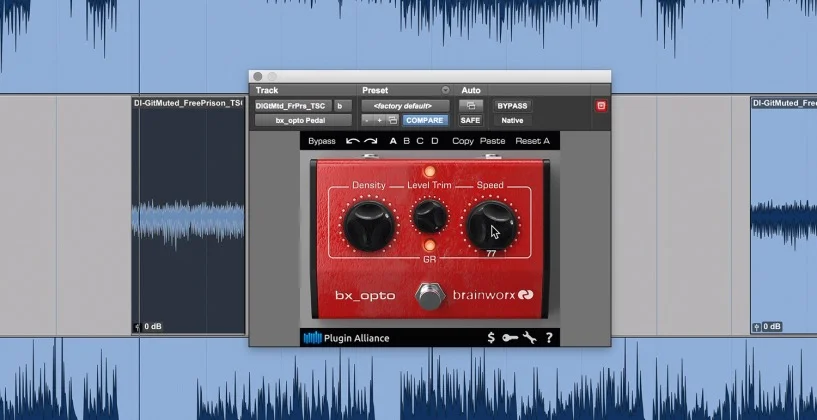The image size is (817, 420).
Task: Select settings bank D
Action: 435,141
